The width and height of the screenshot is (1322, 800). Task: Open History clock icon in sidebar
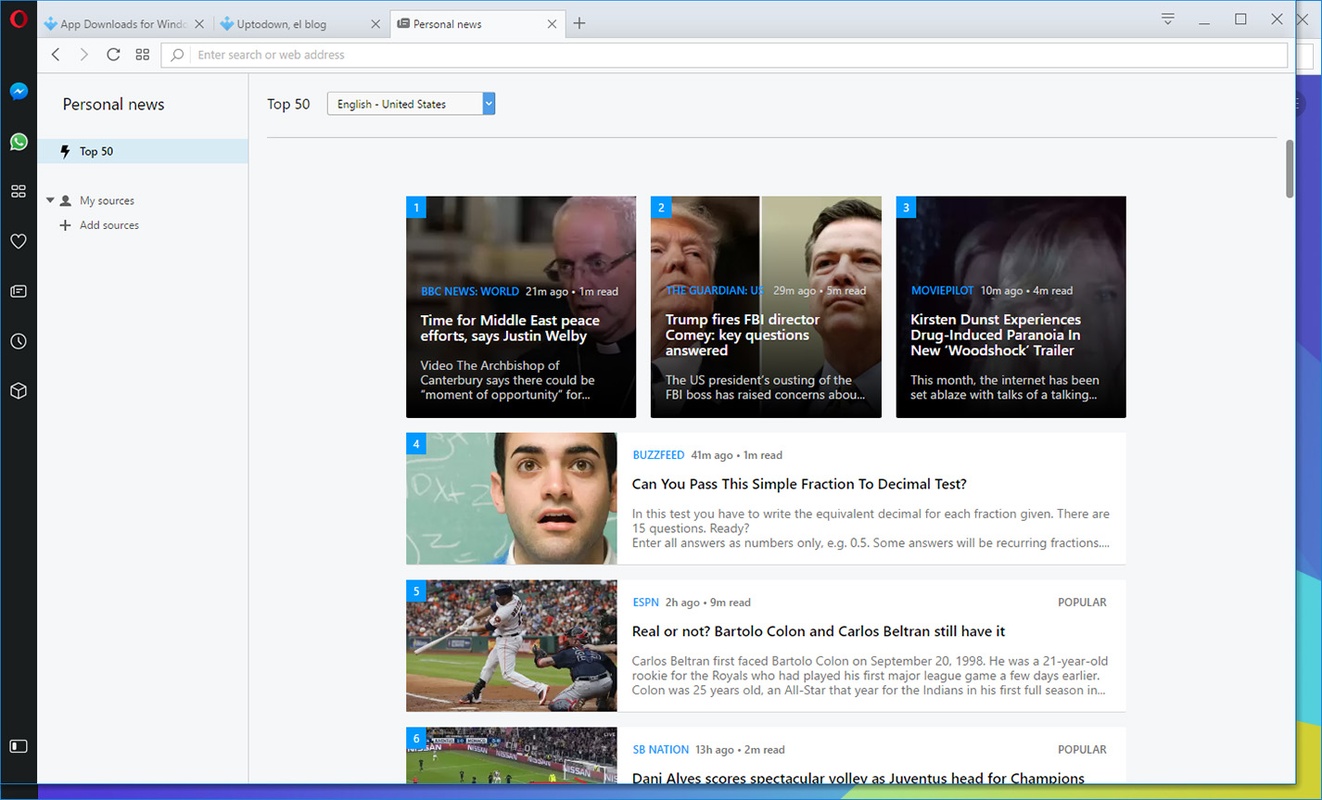coord(18,341)
